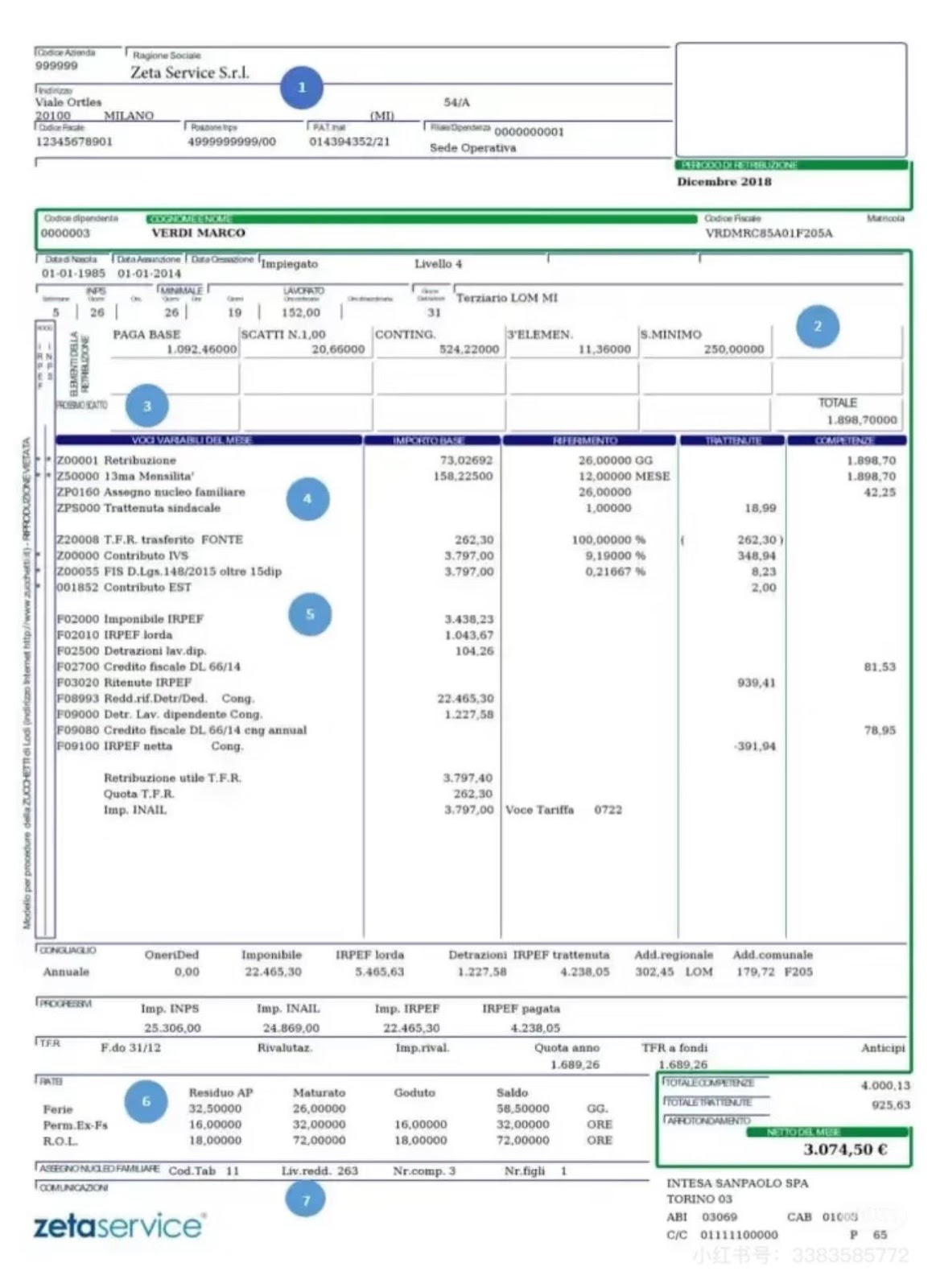Click IRPEF netta value "-391,94"
936x1288 pixels.
[x=755, y=746]
